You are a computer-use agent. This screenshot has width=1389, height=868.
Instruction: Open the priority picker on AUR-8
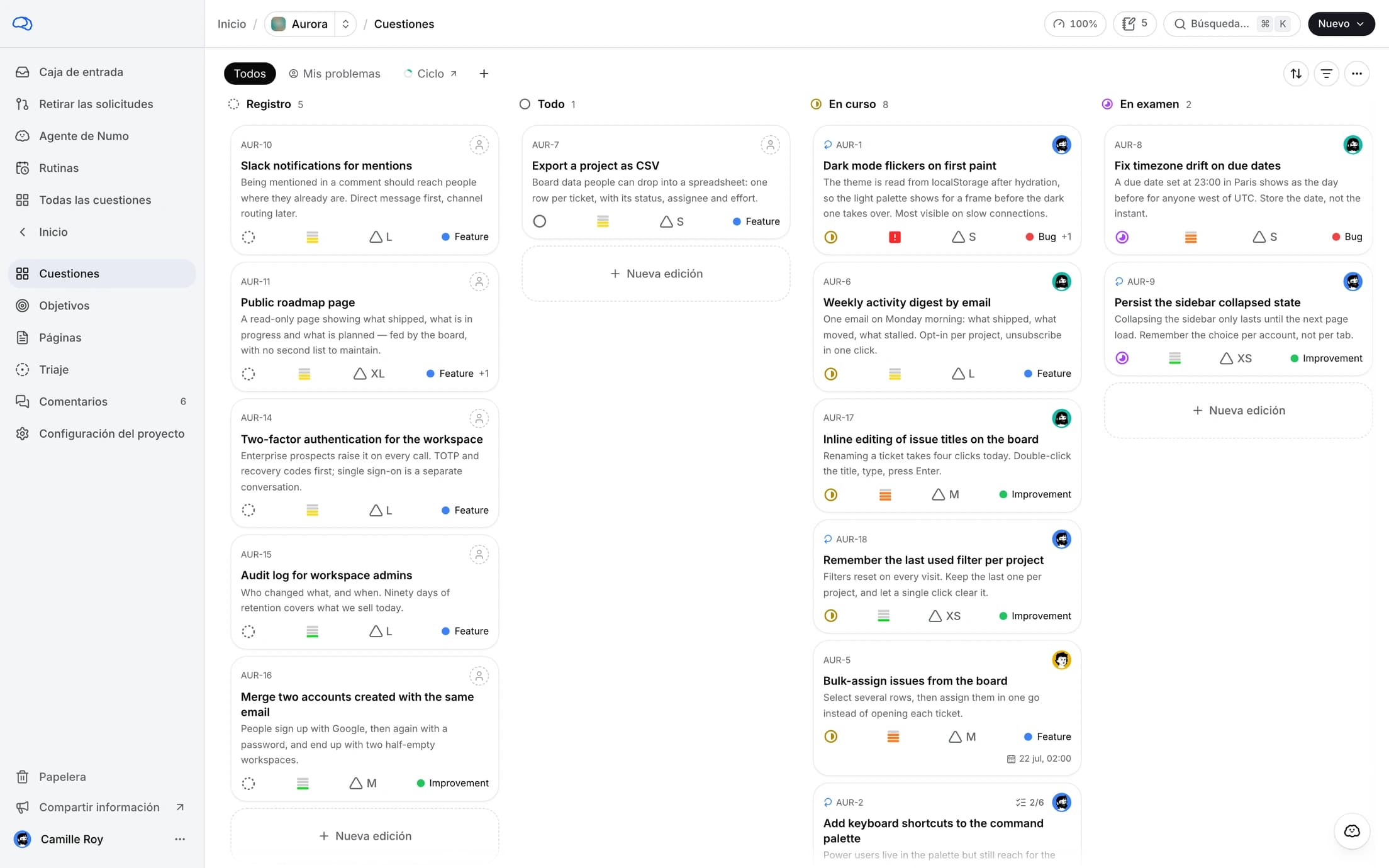tap(1191, 237)
